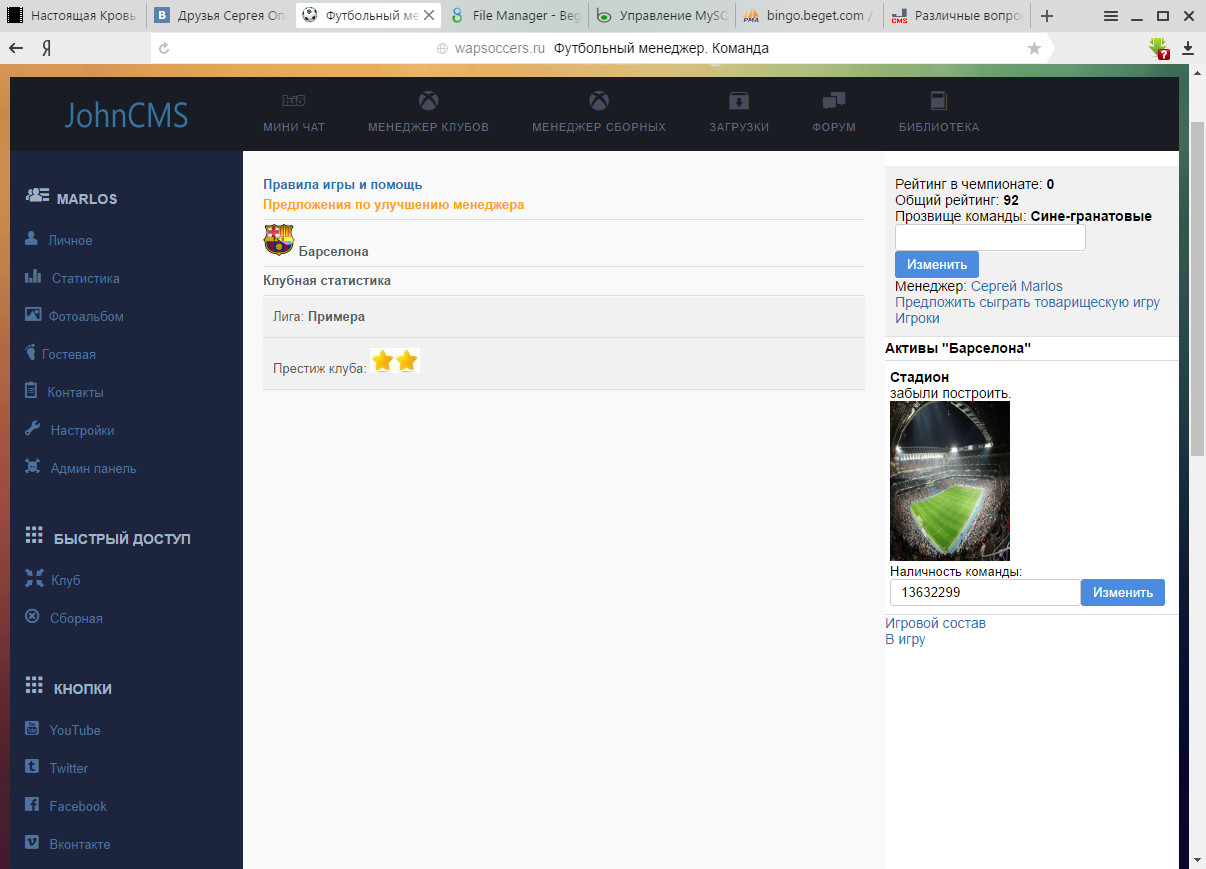Viewport: 1206px width, 869px height.
Task: Open the Загрузки download icon
Action: 738,100
